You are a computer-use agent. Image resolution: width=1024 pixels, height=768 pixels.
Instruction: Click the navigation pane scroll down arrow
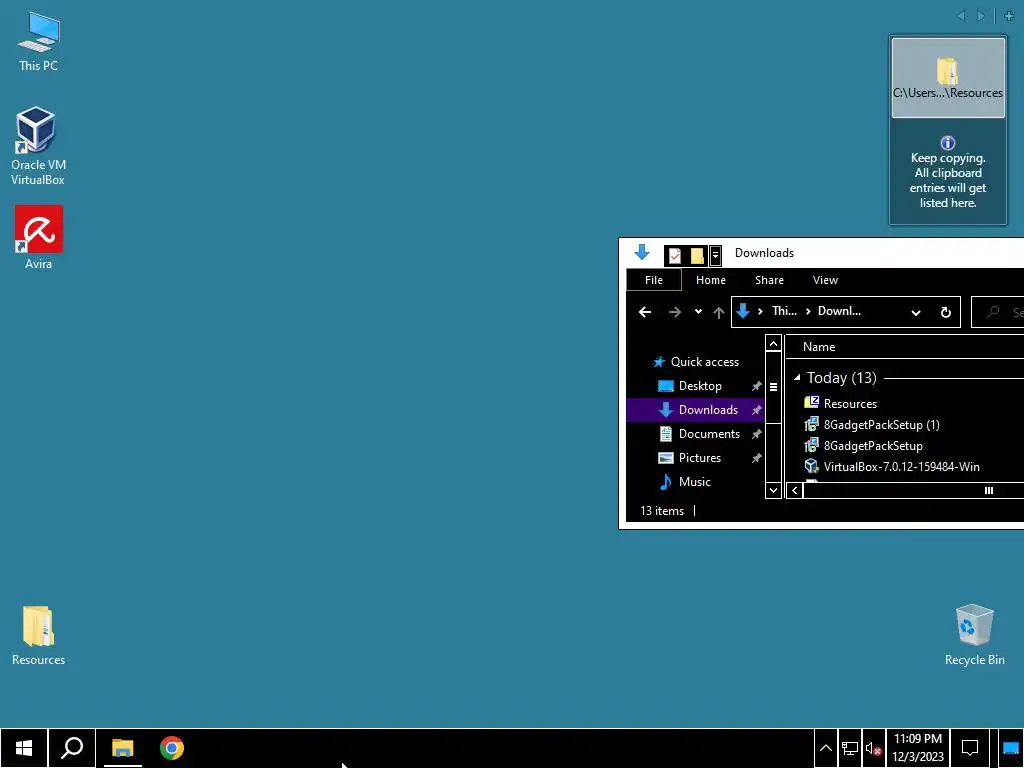[773, 490]
